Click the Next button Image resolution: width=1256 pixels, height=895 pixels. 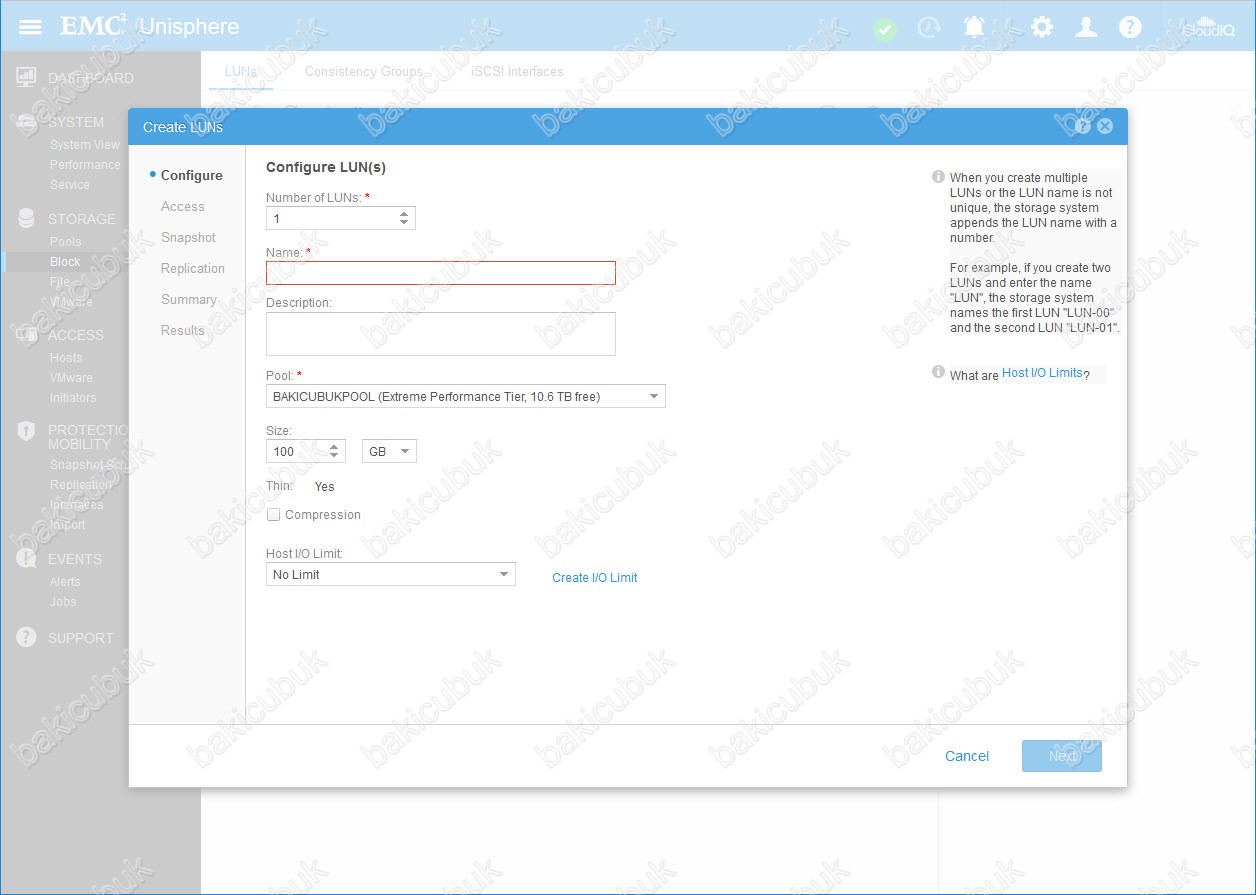pyautogui.click(x=1062, y=757)
